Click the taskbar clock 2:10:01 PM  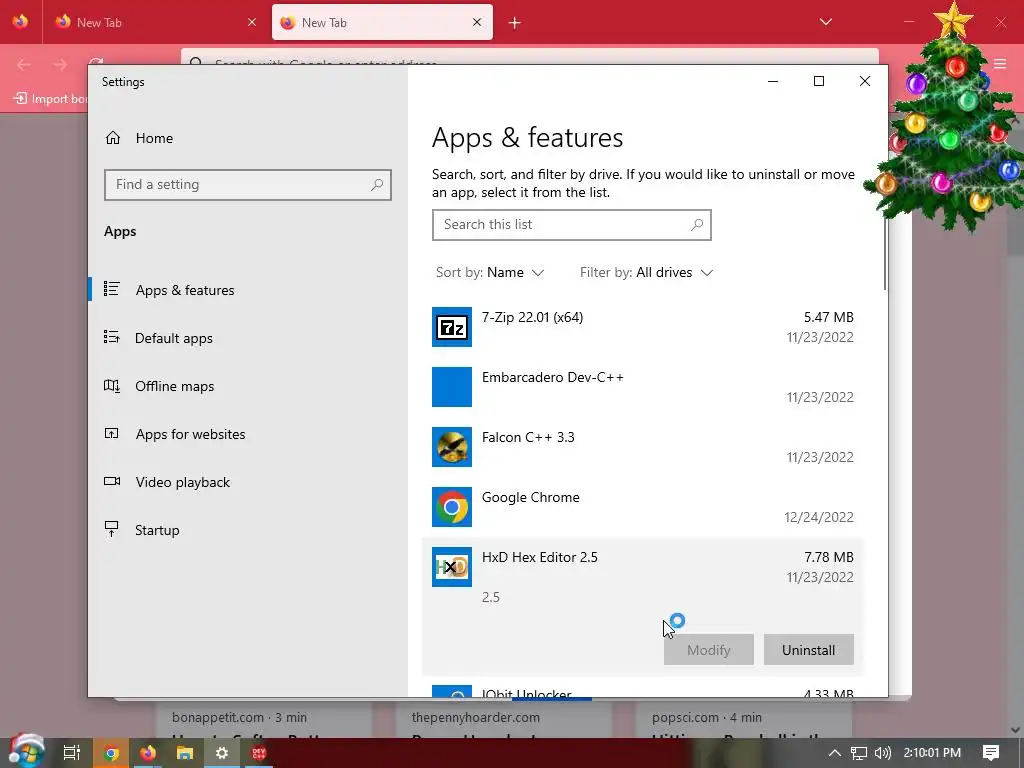932,753
